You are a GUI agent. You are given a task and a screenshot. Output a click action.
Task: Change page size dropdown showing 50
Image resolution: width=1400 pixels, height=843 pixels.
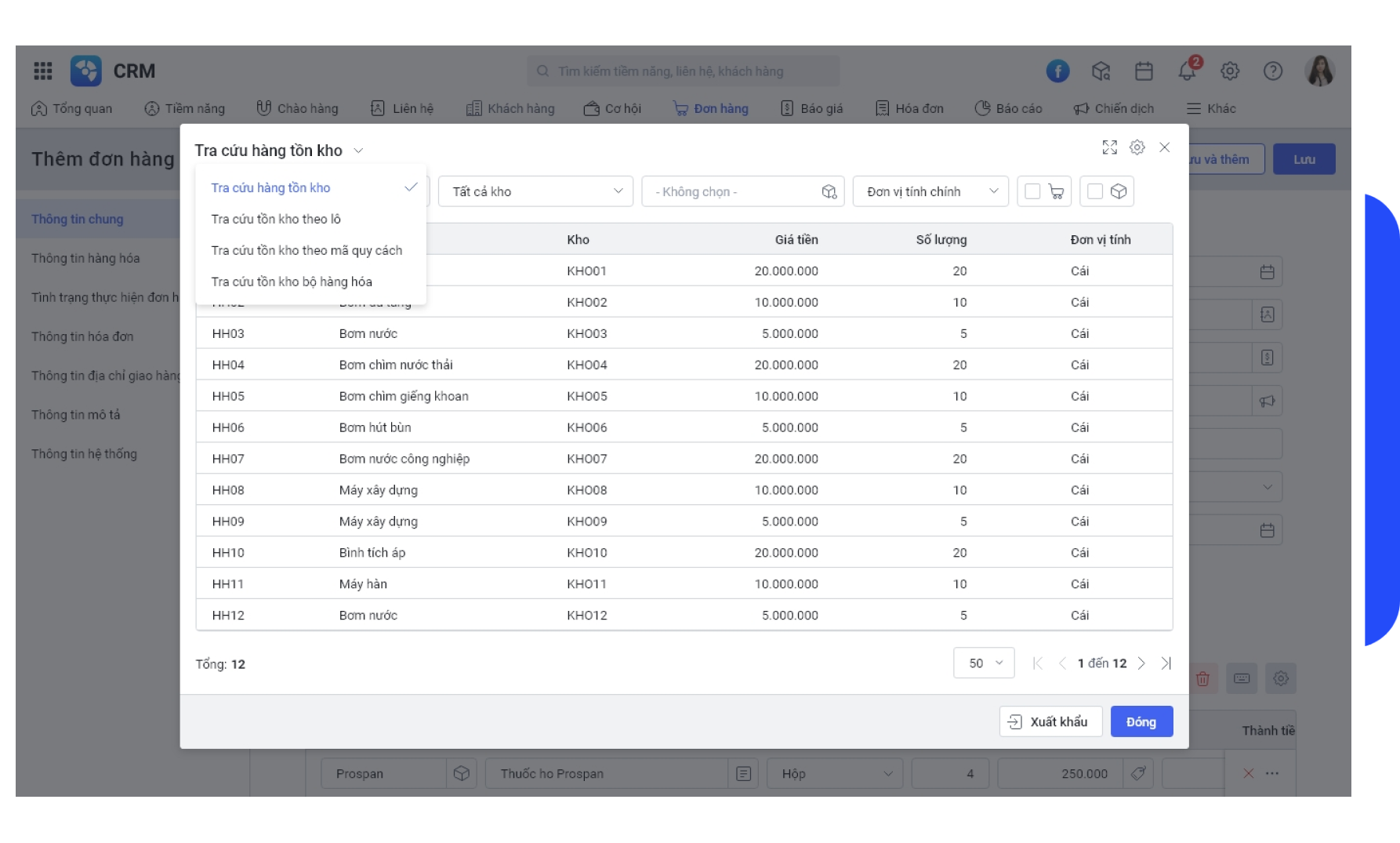click(984, 663)
